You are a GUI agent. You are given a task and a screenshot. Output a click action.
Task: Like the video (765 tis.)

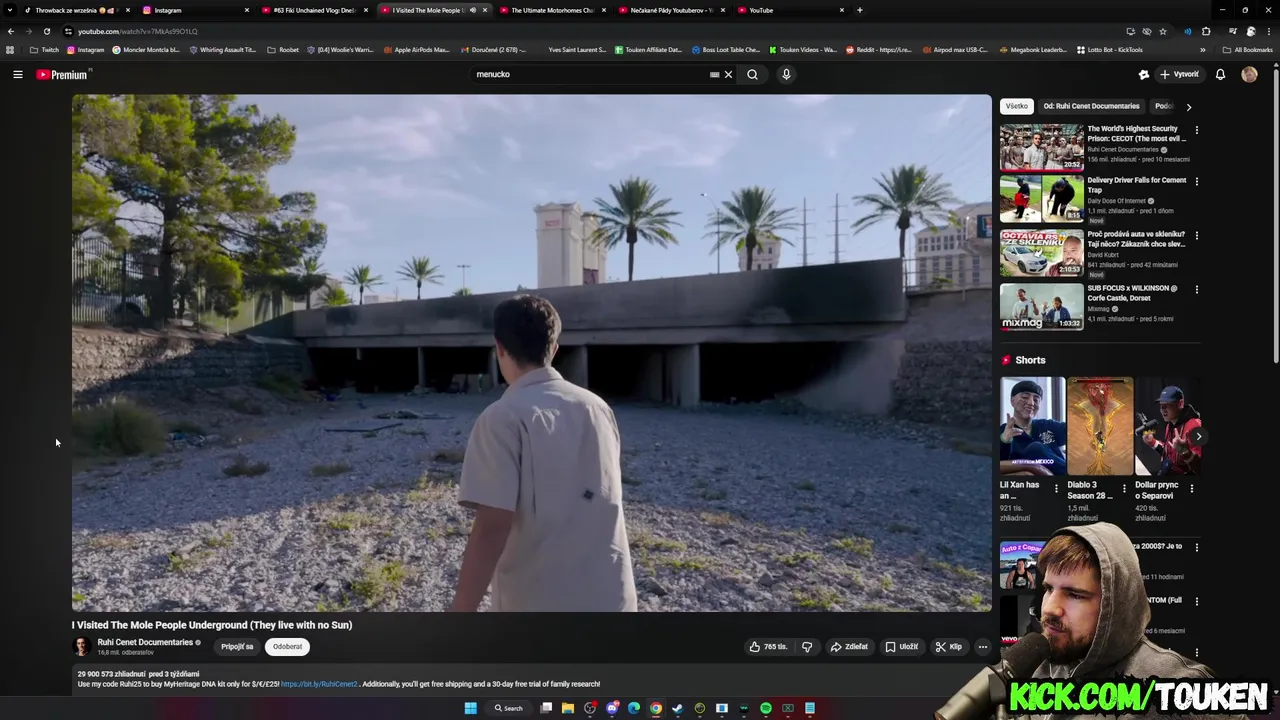click(x=768, y=647)
